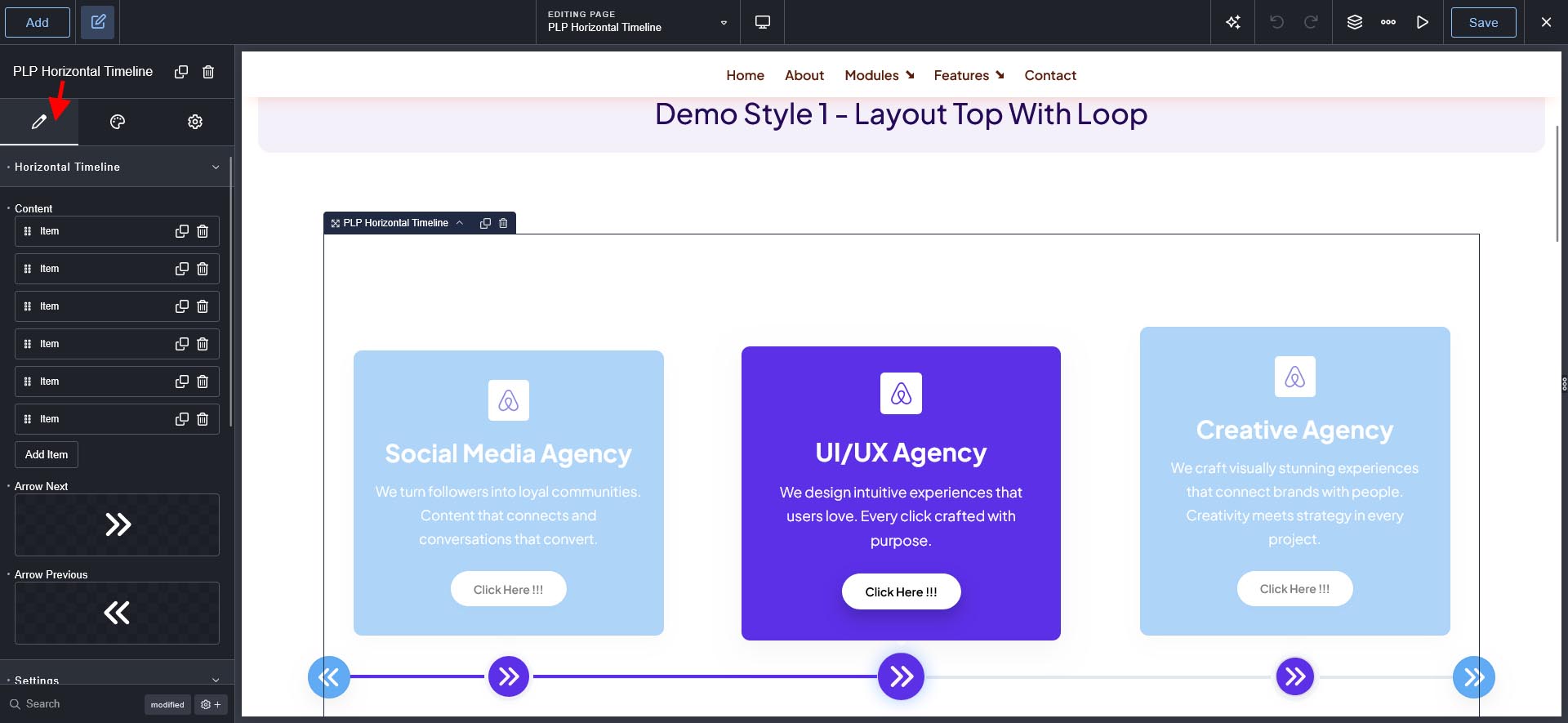Select the timeline marker under Creative Agency
The height and width of the screenshot is (723, 1568).
pyautogui.click(x=1294, y=676)
